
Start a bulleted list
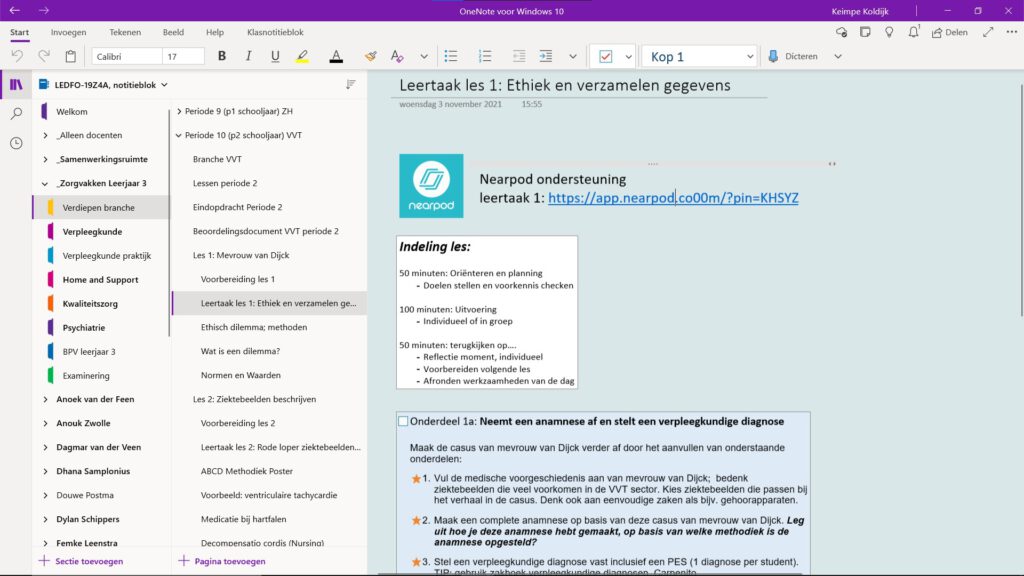[451, 56]
